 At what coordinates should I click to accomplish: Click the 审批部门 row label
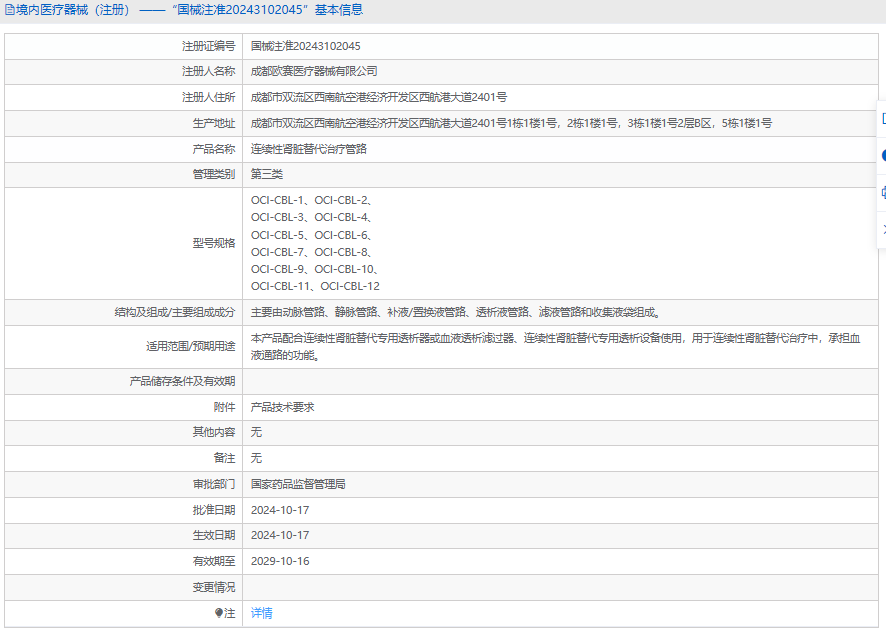point(214,484)
